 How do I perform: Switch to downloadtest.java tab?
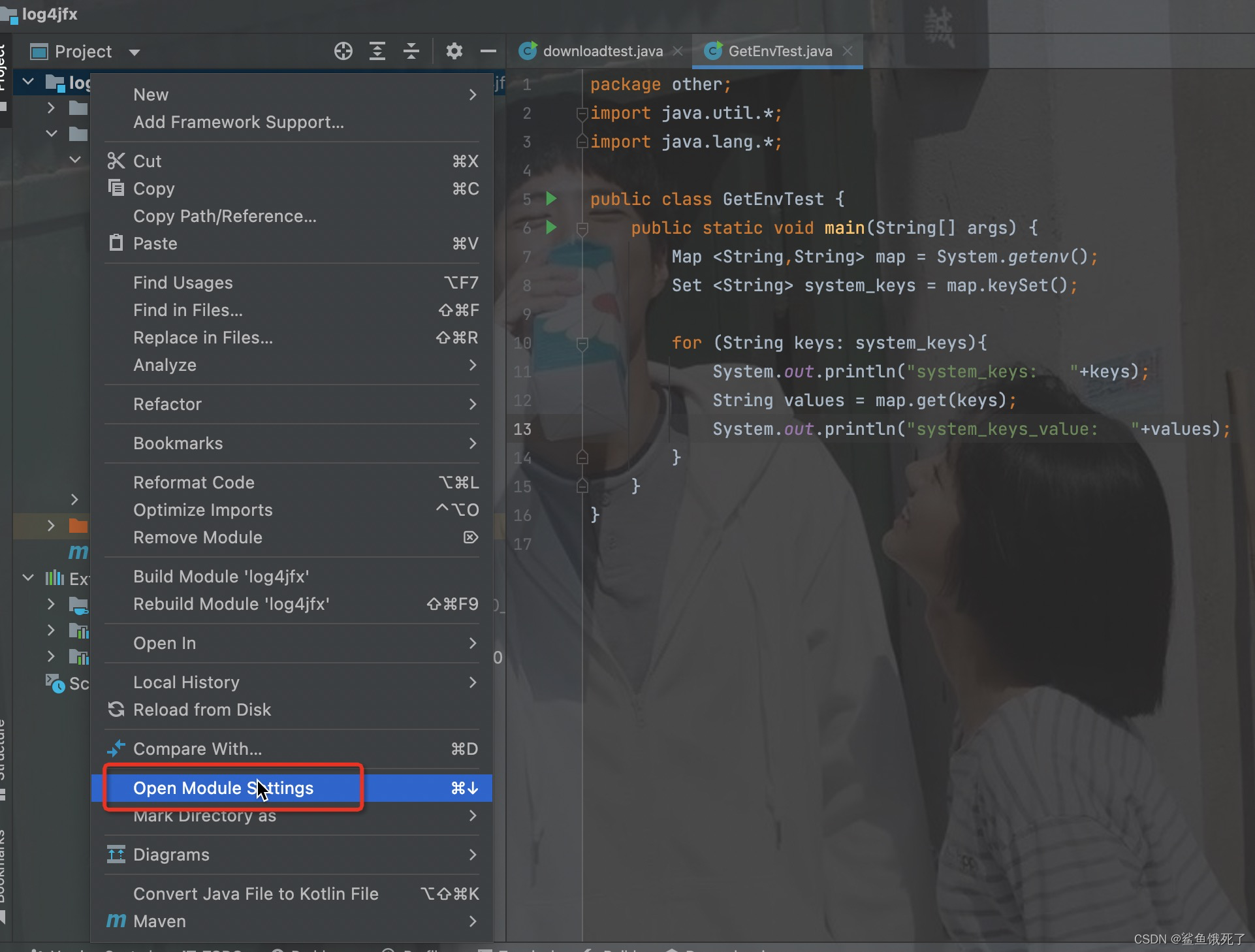(602, 51)
